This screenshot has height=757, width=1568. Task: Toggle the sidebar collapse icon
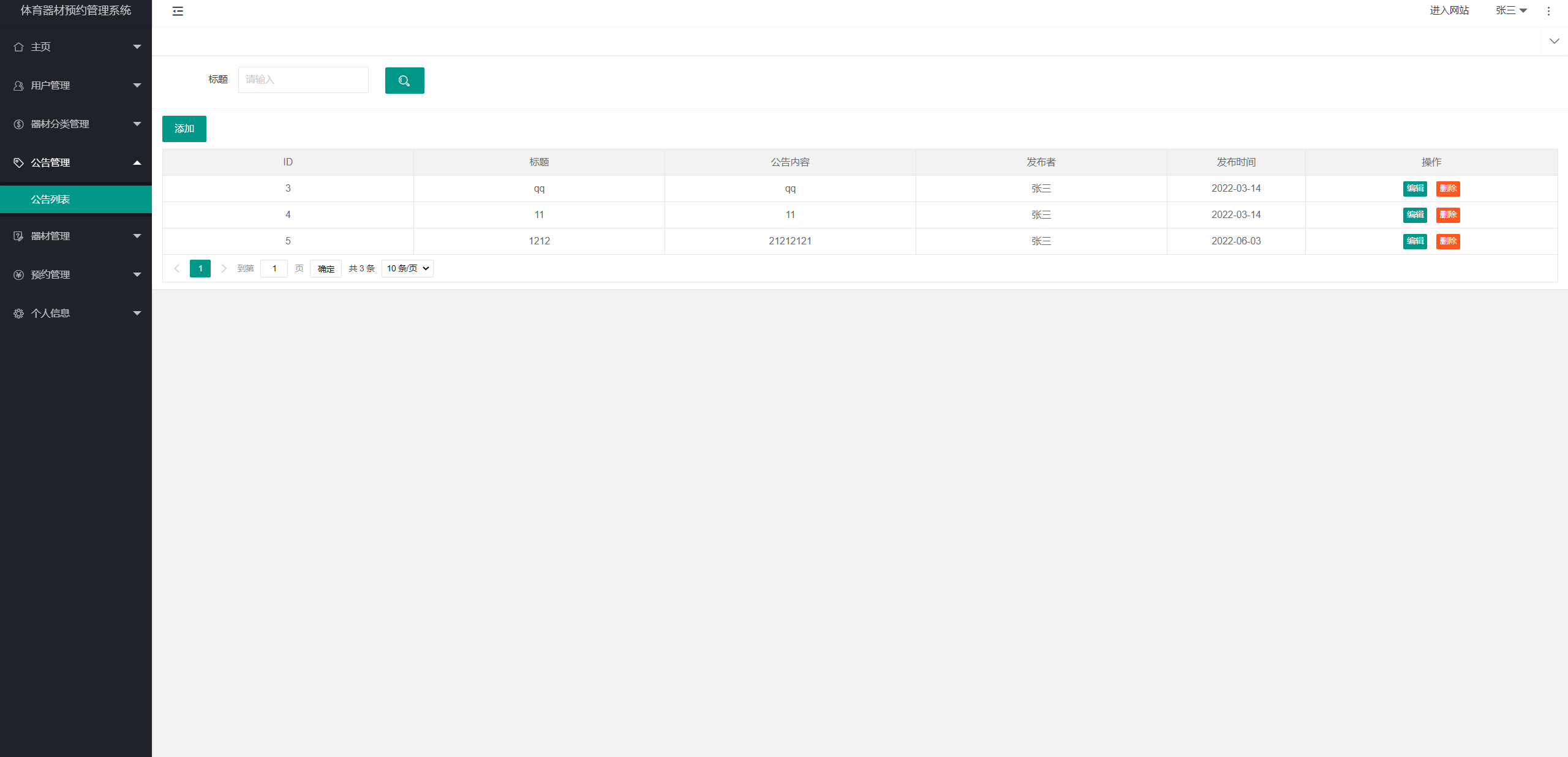pos(178,11)
